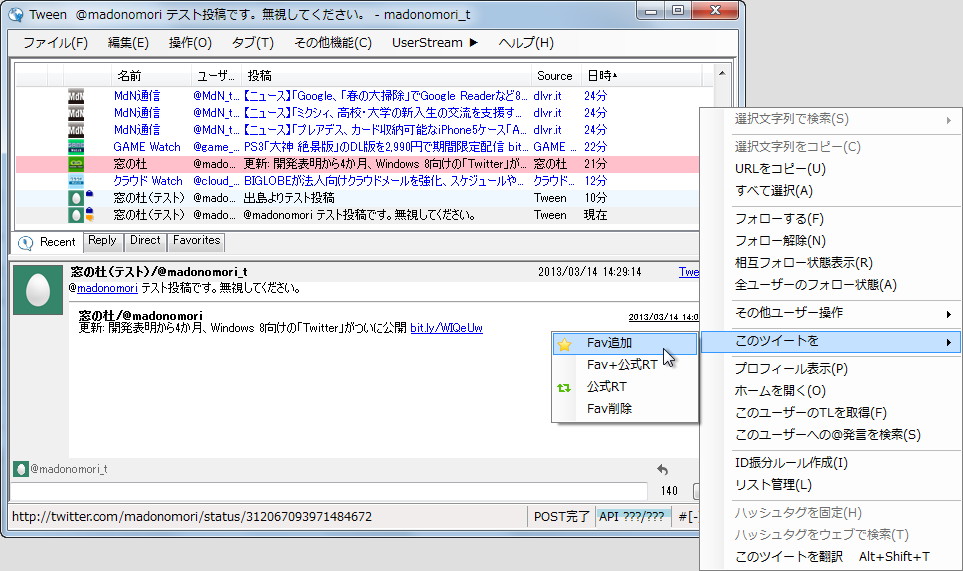Screen dimensions: 963x571
Task: Expand このツイートを submenu
Action: [831, 341]
